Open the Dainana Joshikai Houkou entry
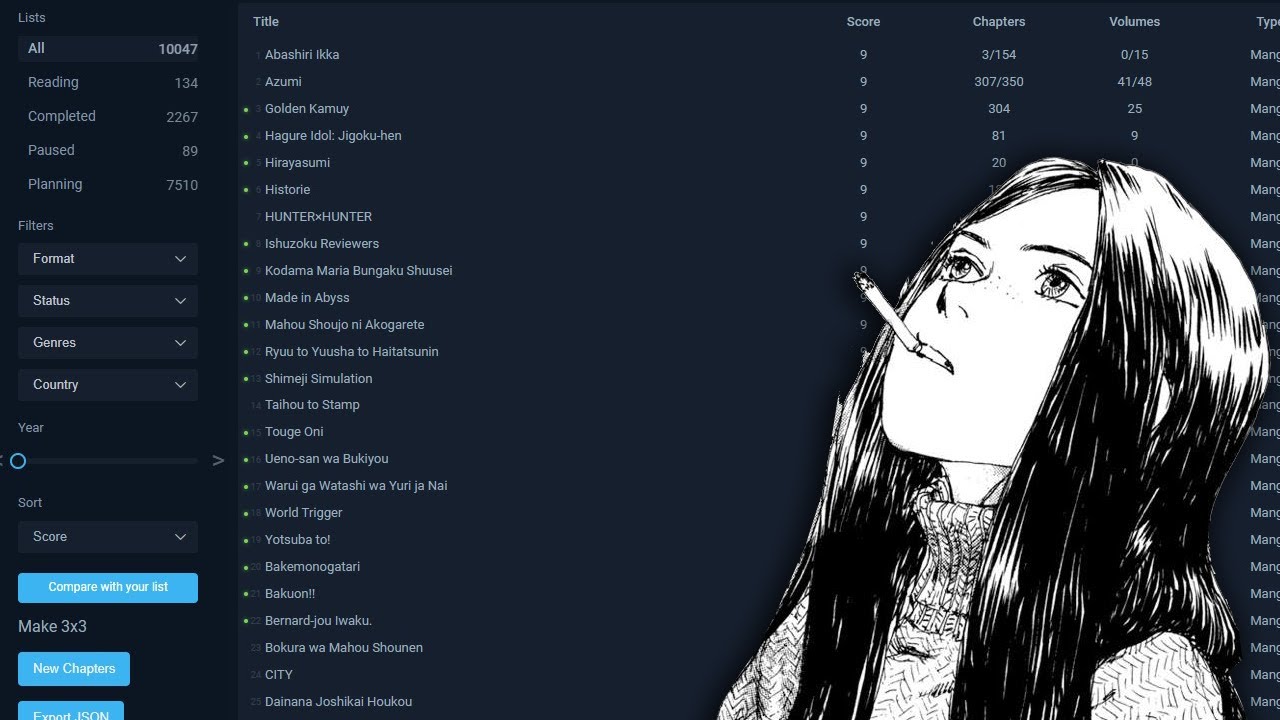Screen dimensions: 1280x720 [x=338, y=701]
